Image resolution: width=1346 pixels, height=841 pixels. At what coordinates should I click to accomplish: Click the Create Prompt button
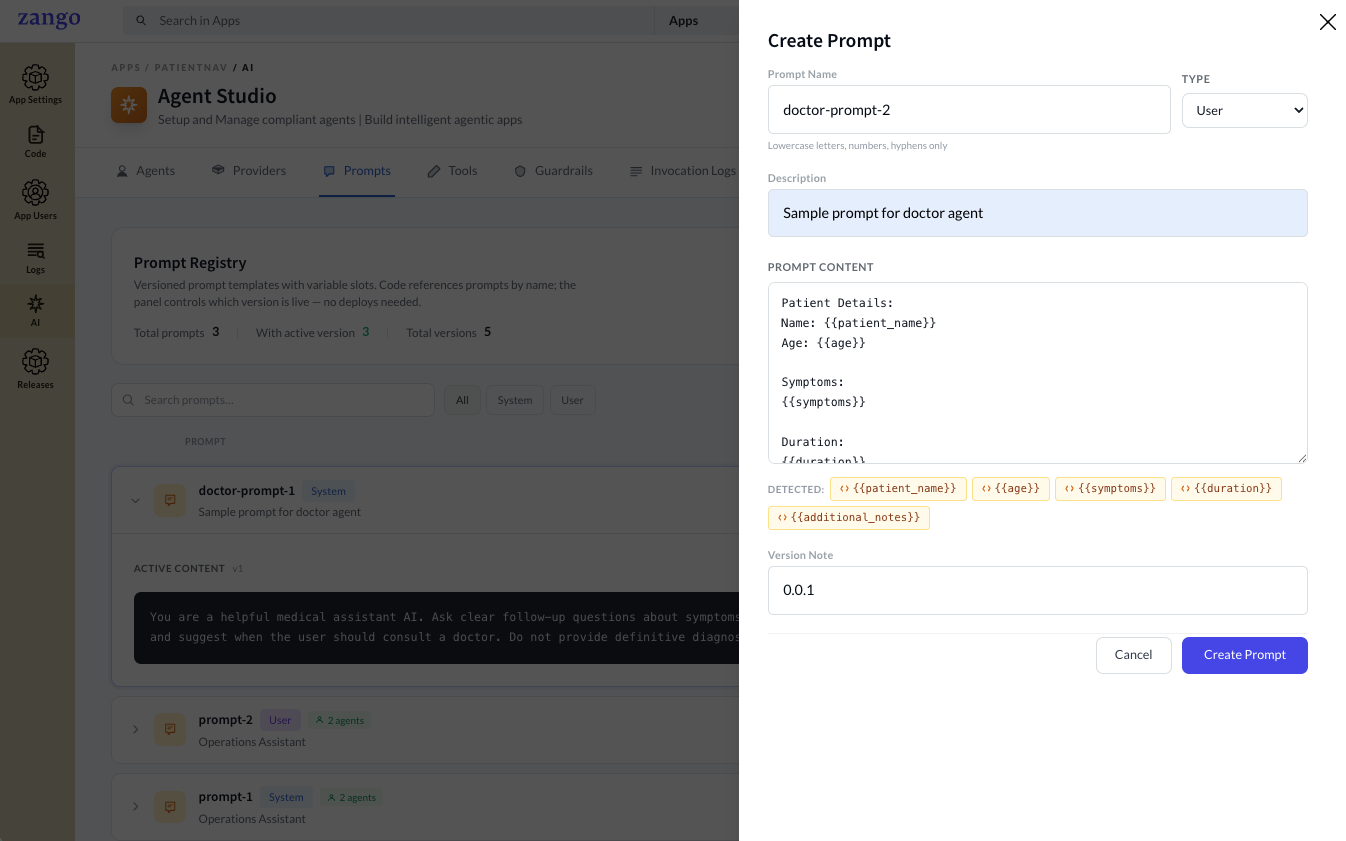[x=1244, y=655]
